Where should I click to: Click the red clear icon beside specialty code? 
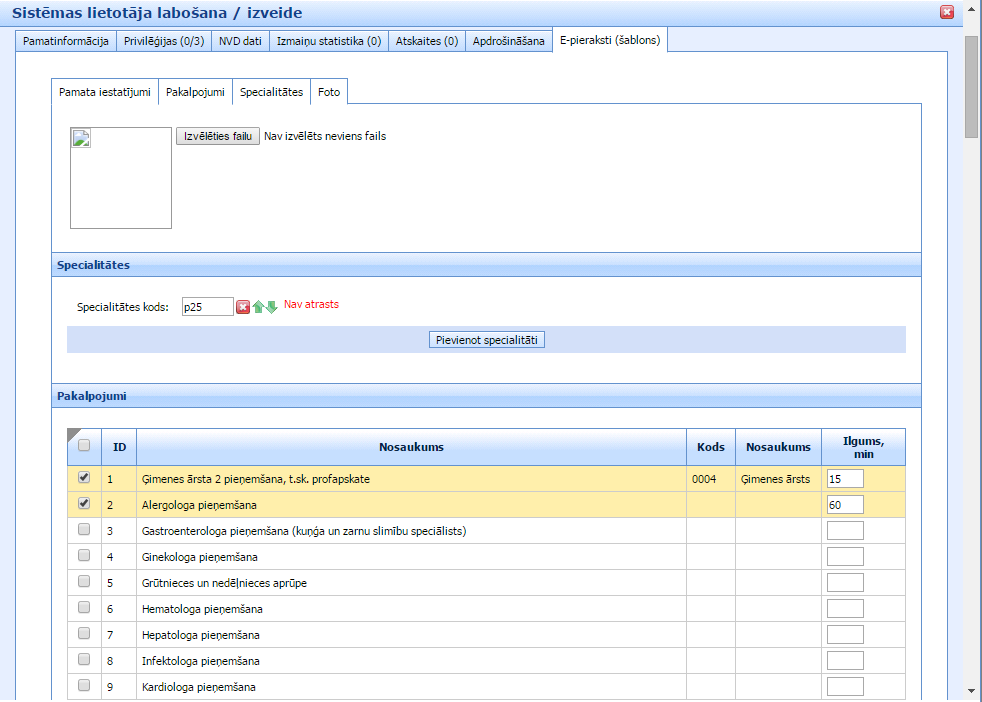[242, 307]
